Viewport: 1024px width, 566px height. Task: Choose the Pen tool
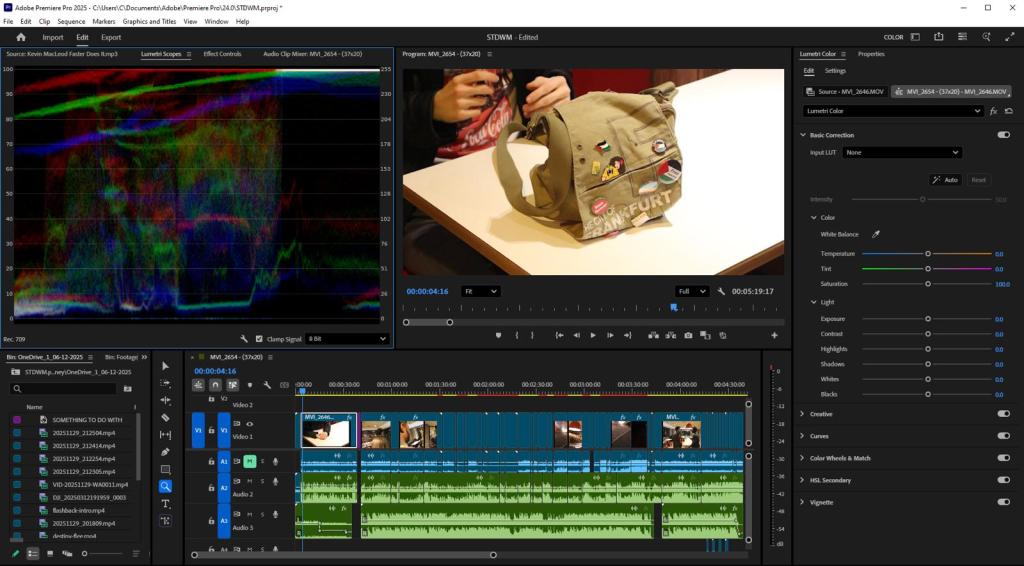pos(165,452)
